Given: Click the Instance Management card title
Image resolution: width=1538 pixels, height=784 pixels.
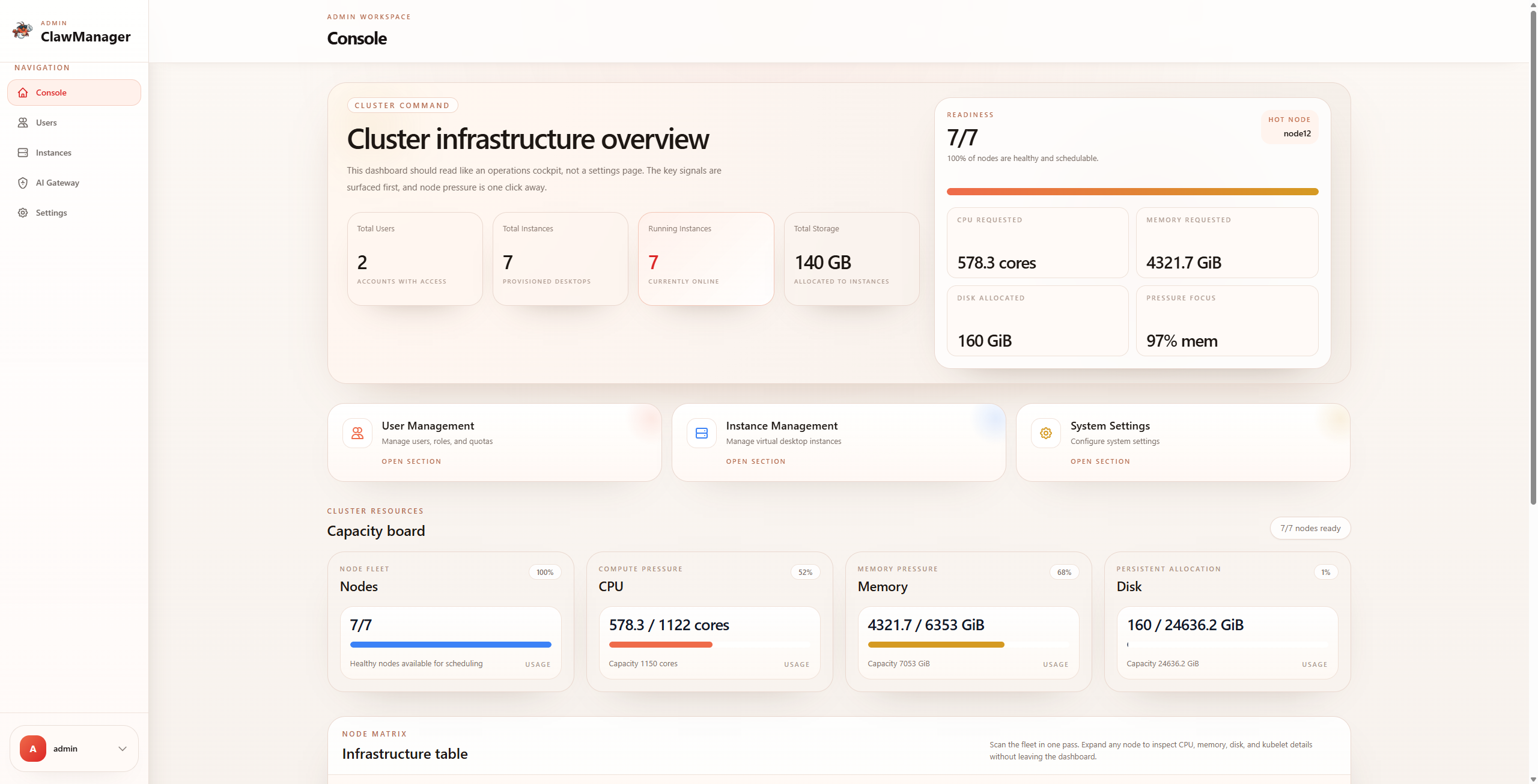Looking at the screenshot, I should (782, 426).
